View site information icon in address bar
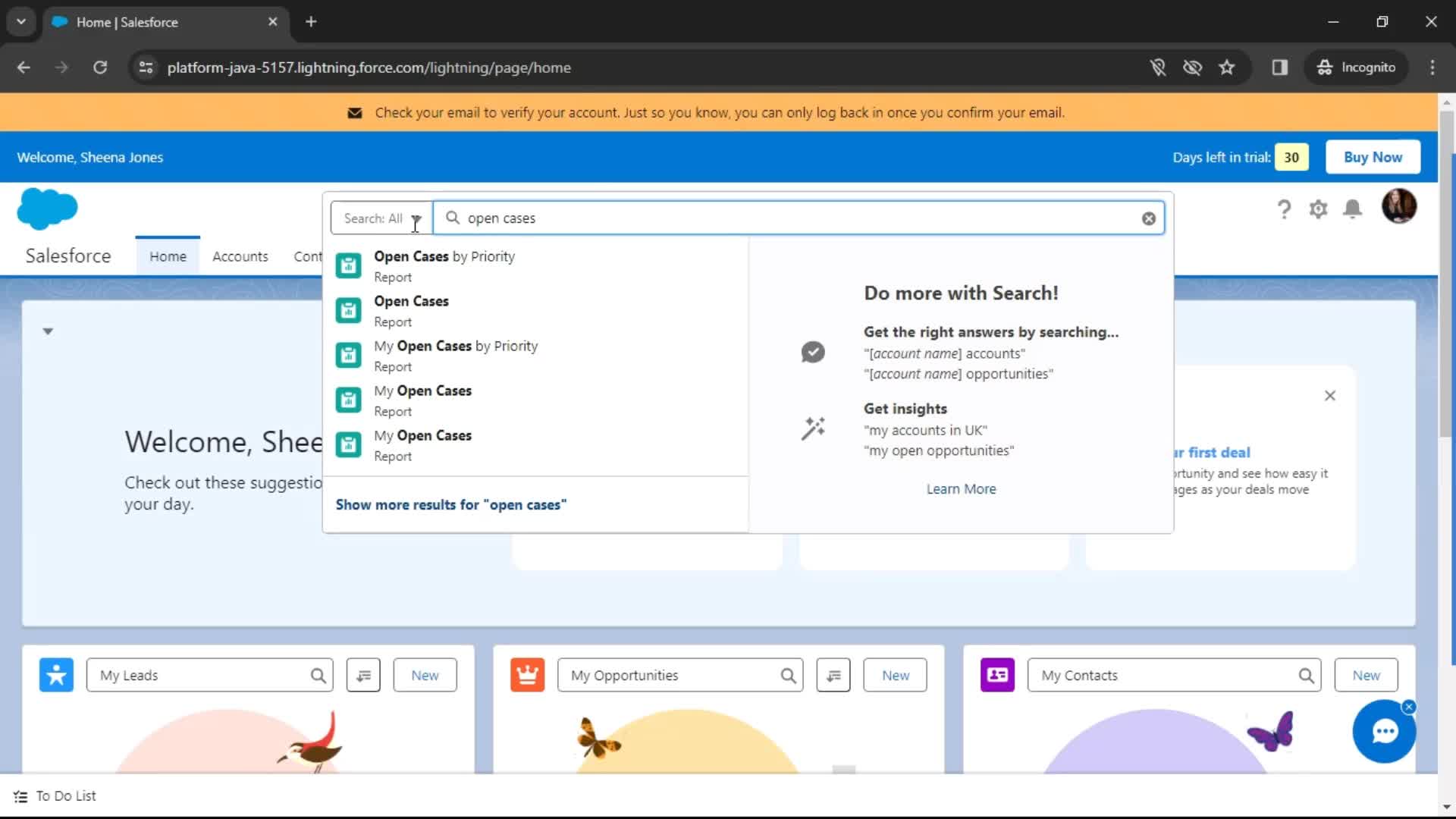Screen dimensions: 1456x819 pos(146,67)
